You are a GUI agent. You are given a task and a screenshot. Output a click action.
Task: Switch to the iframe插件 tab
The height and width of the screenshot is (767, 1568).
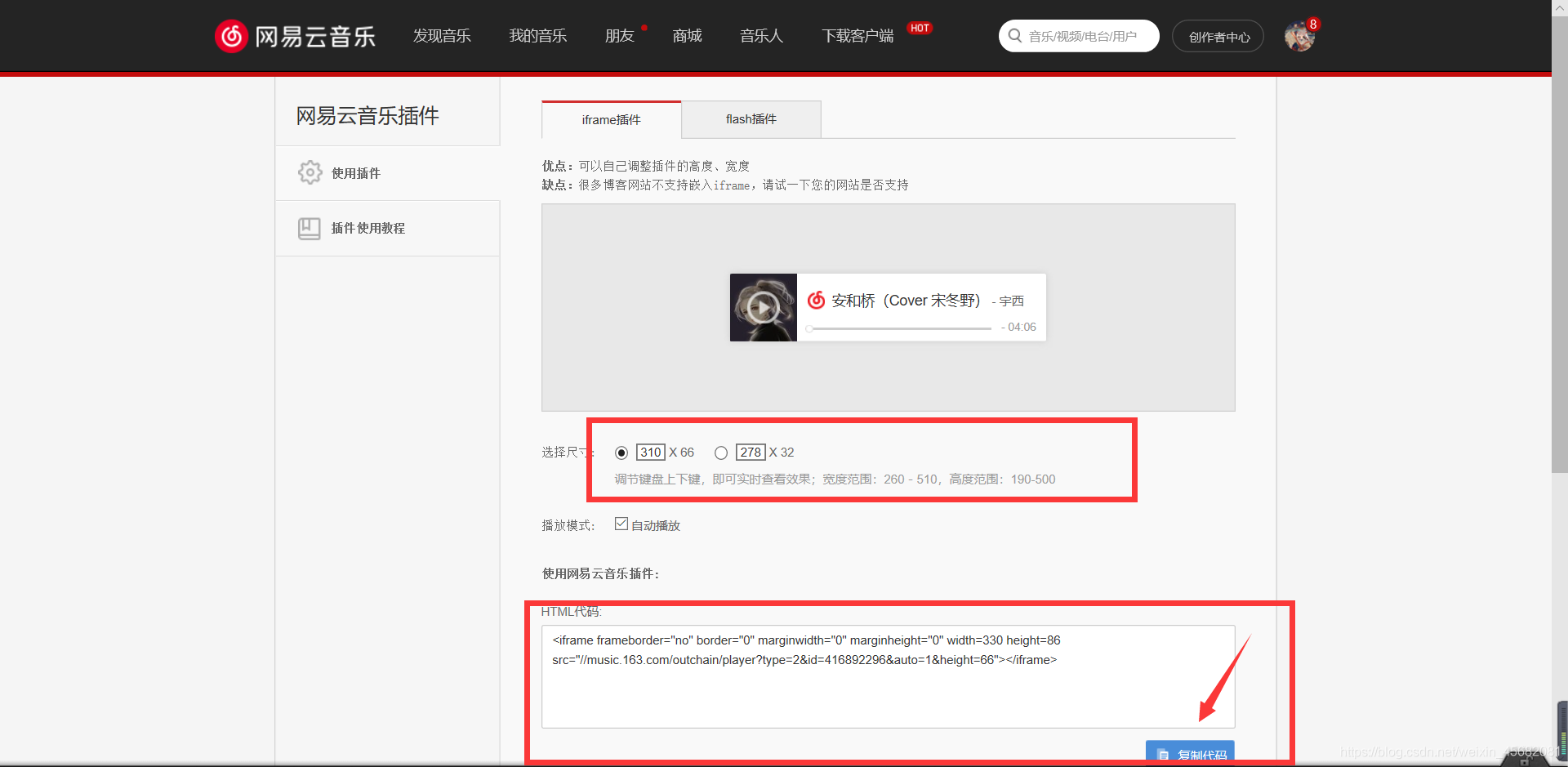click(x=611, y=119)
